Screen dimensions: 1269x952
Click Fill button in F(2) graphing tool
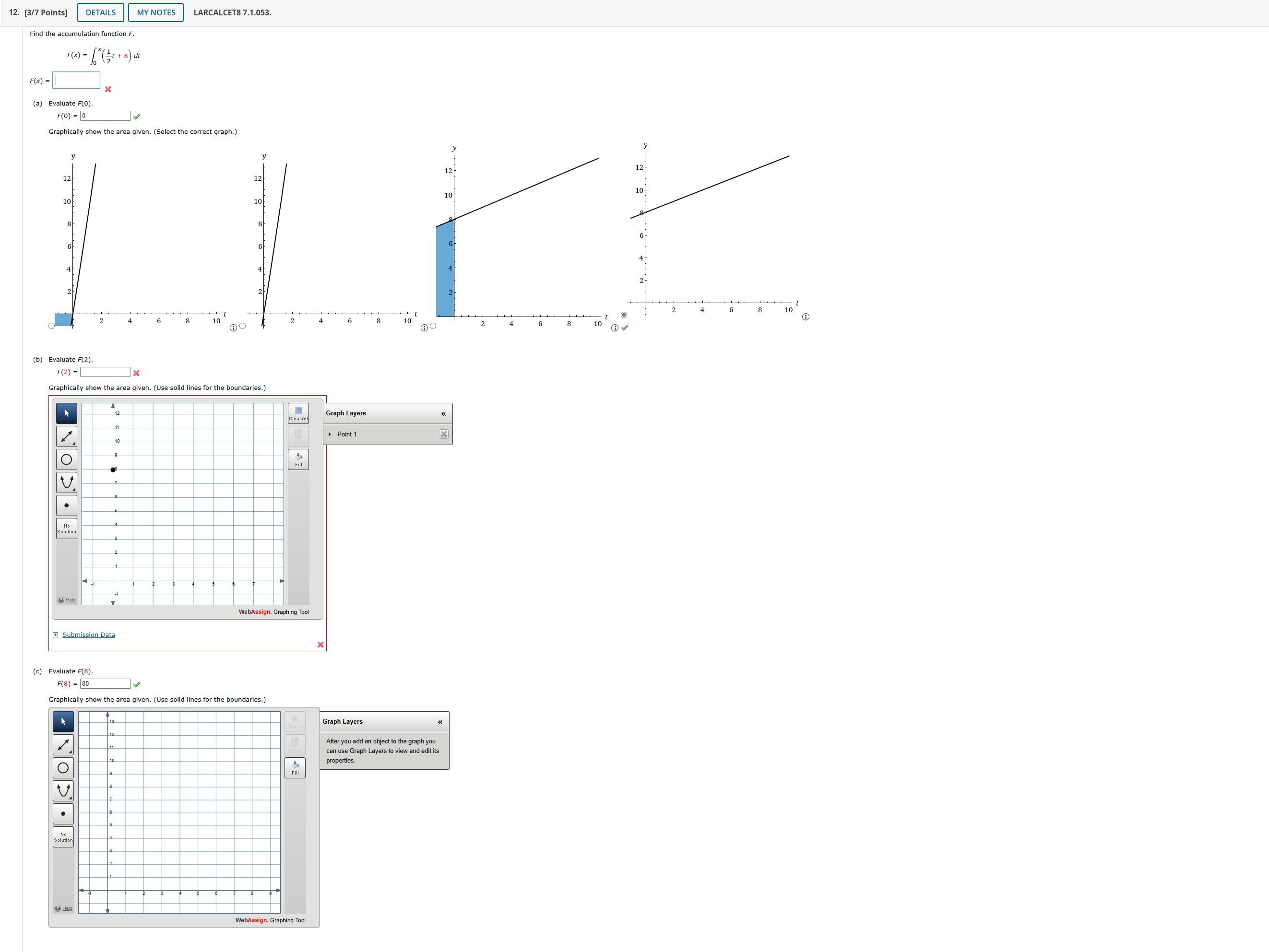[298, 459]
